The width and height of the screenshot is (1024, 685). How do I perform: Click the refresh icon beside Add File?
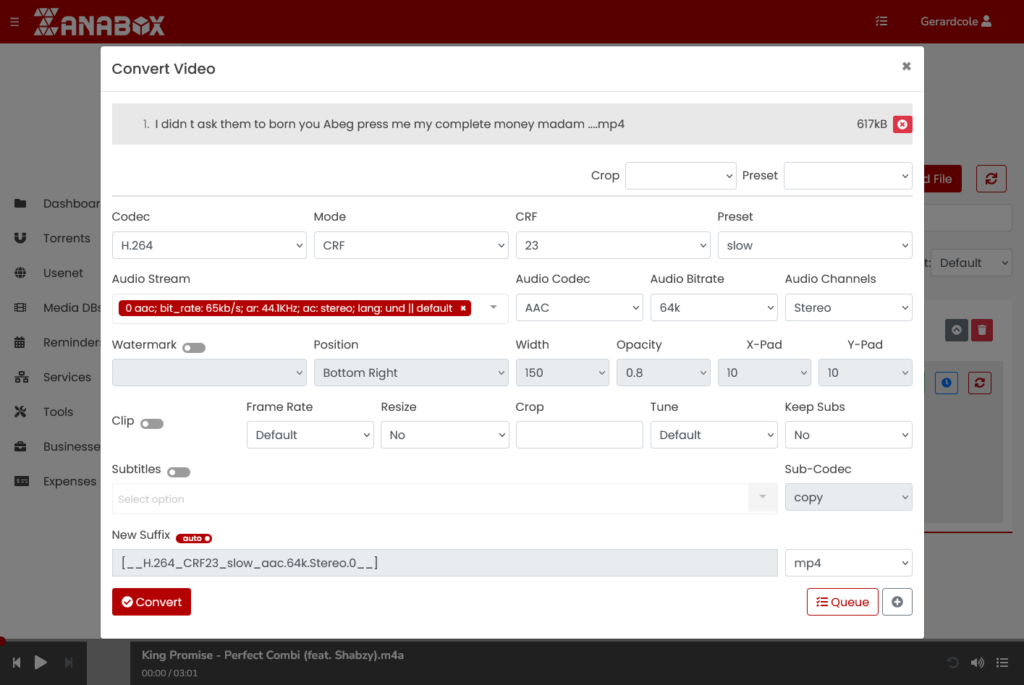click(991, 178)
